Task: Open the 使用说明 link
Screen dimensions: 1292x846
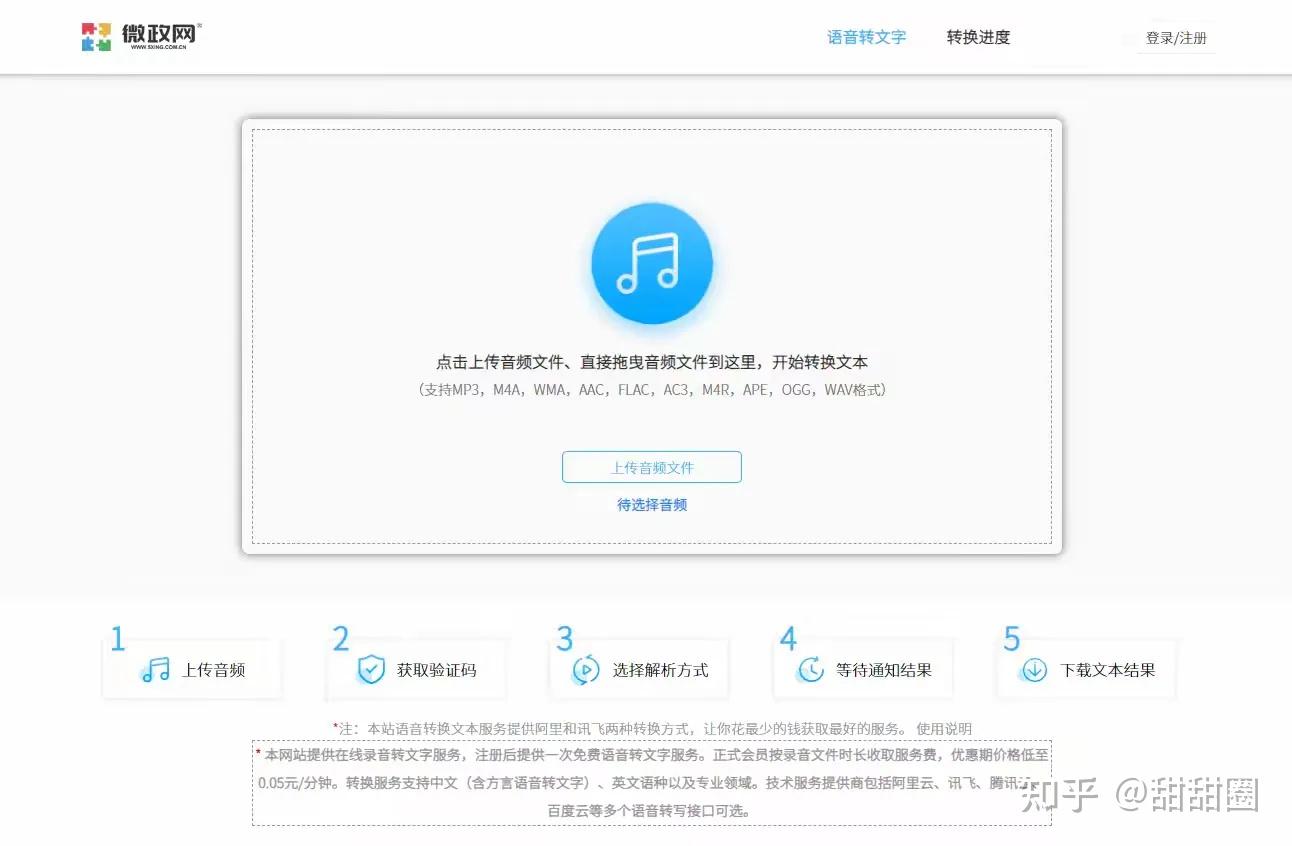Action: coord(944,729)
